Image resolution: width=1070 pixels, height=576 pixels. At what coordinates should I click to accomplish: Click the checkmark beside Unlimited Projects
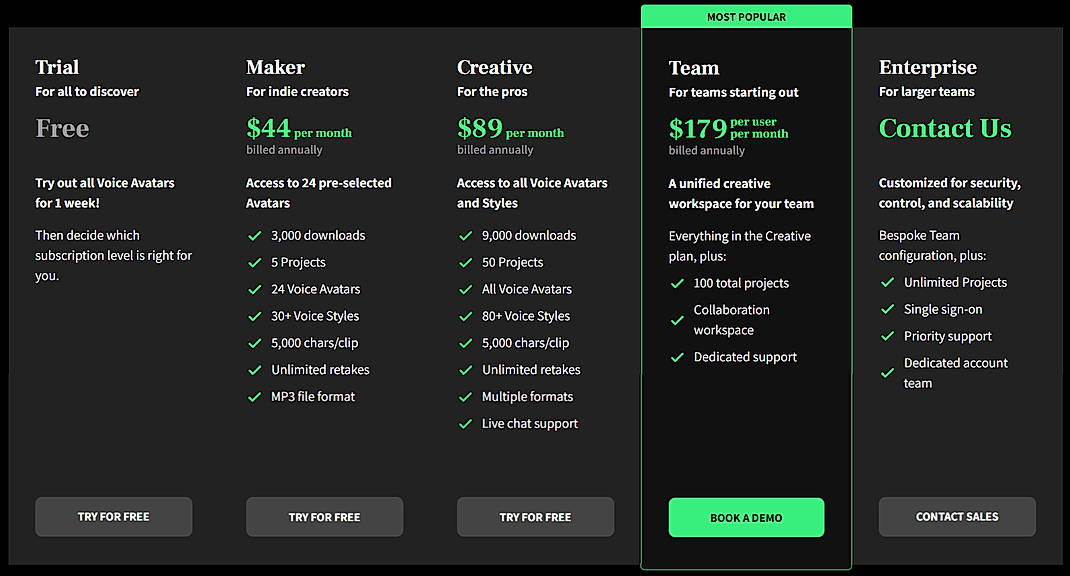coord(887,283)
